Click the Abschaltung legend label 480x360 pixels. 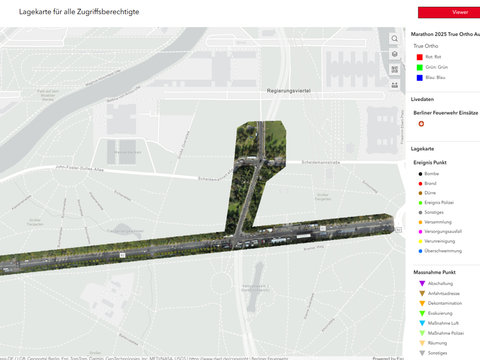coord(440,284)
